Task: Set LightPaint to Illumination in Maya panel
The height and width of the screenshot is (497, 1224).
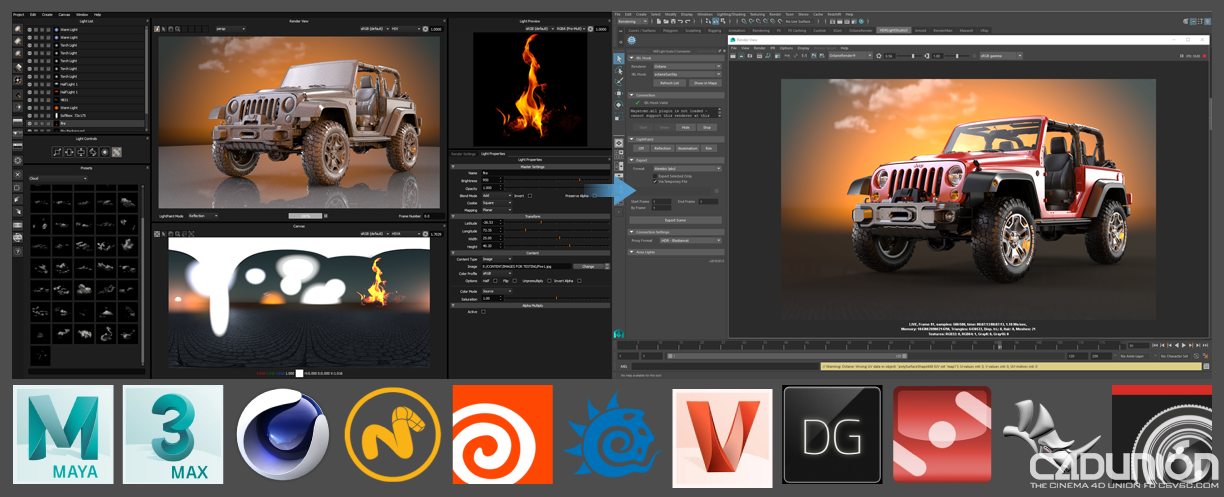Action: click(x=687, y=148)
